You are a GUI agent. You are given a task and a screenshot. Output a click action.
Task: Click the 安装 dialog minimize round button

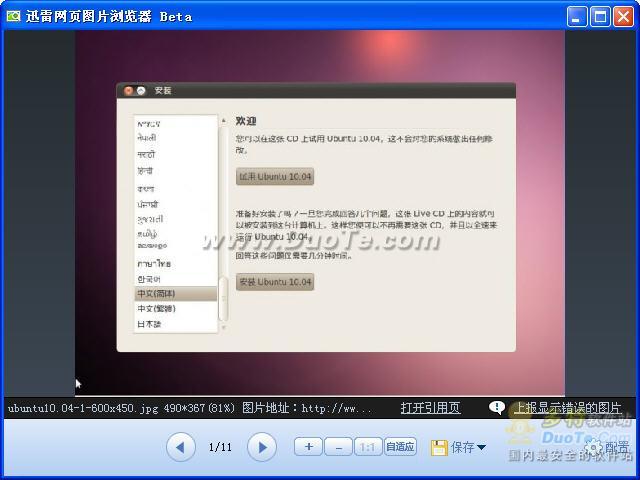[141, 91]
